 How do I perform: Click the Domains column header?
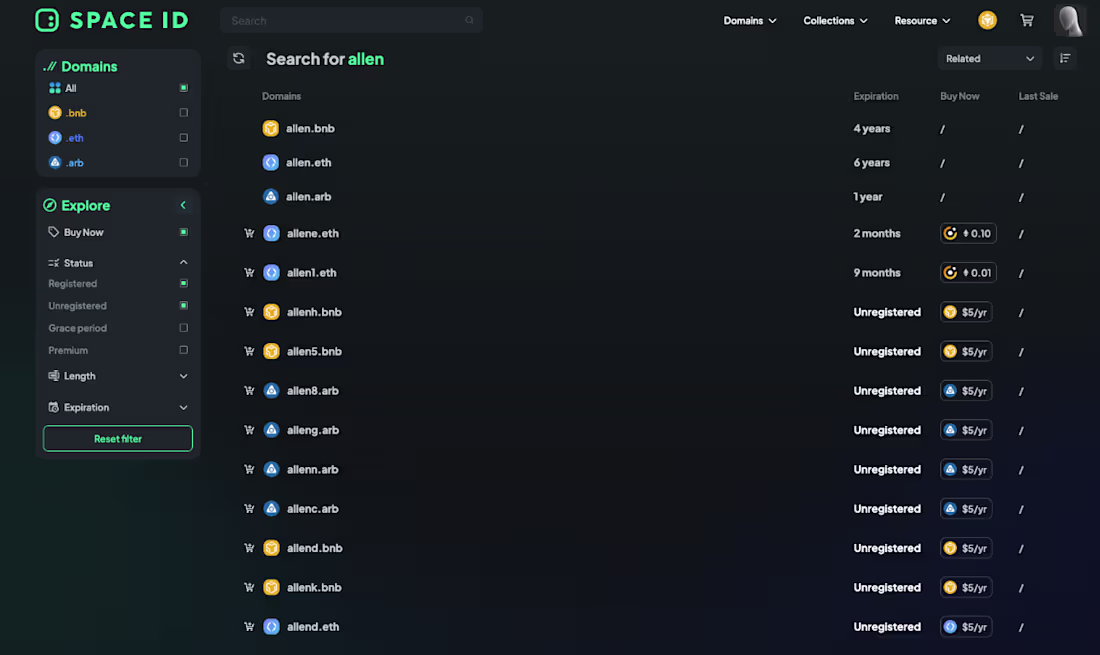coord(281,96)
